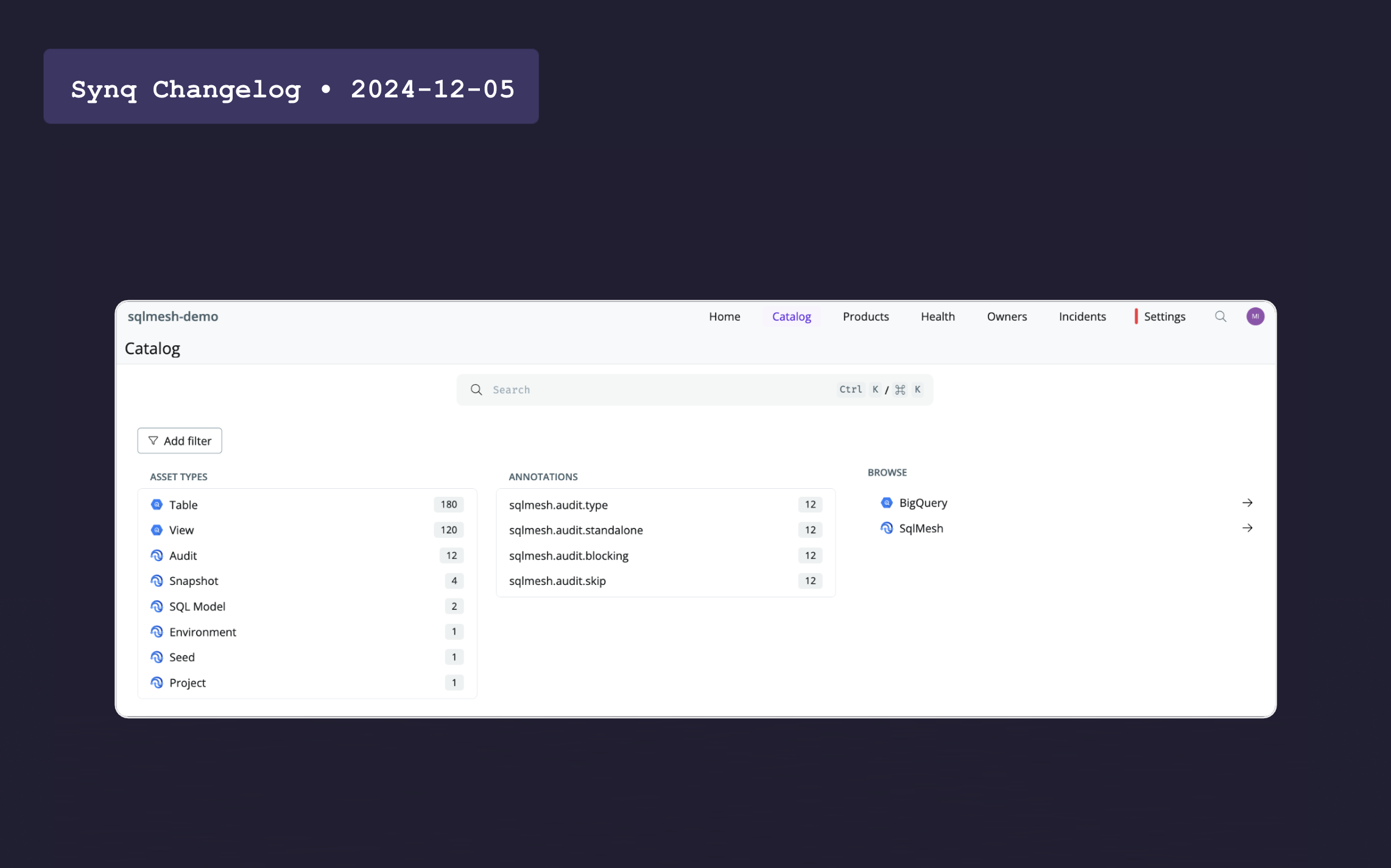Screen dimensions: 1391x868
Task: Click the 12 count badge for Audit
Action: pyautogui.click(x=451, y=556)
